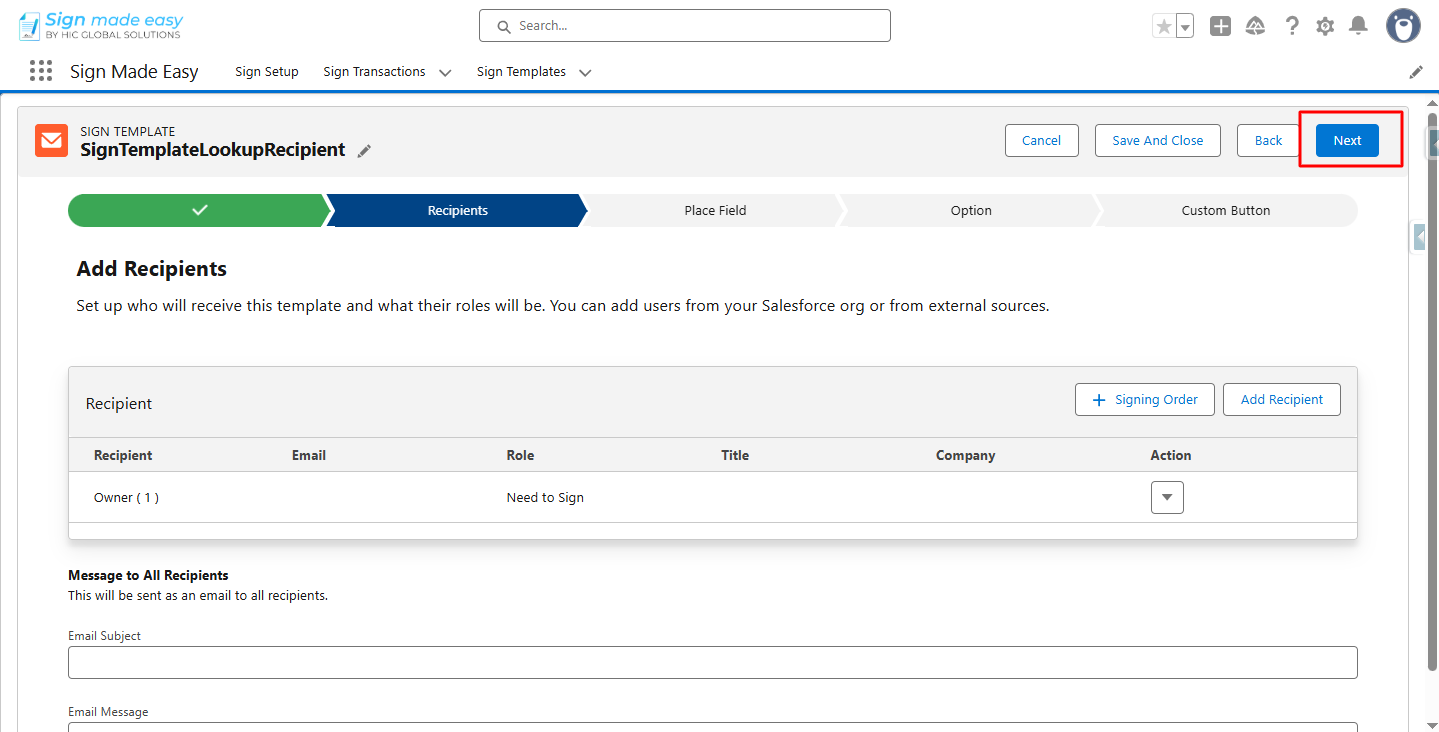Expand the favorites list dropdown arrow

click(1185, 27)
